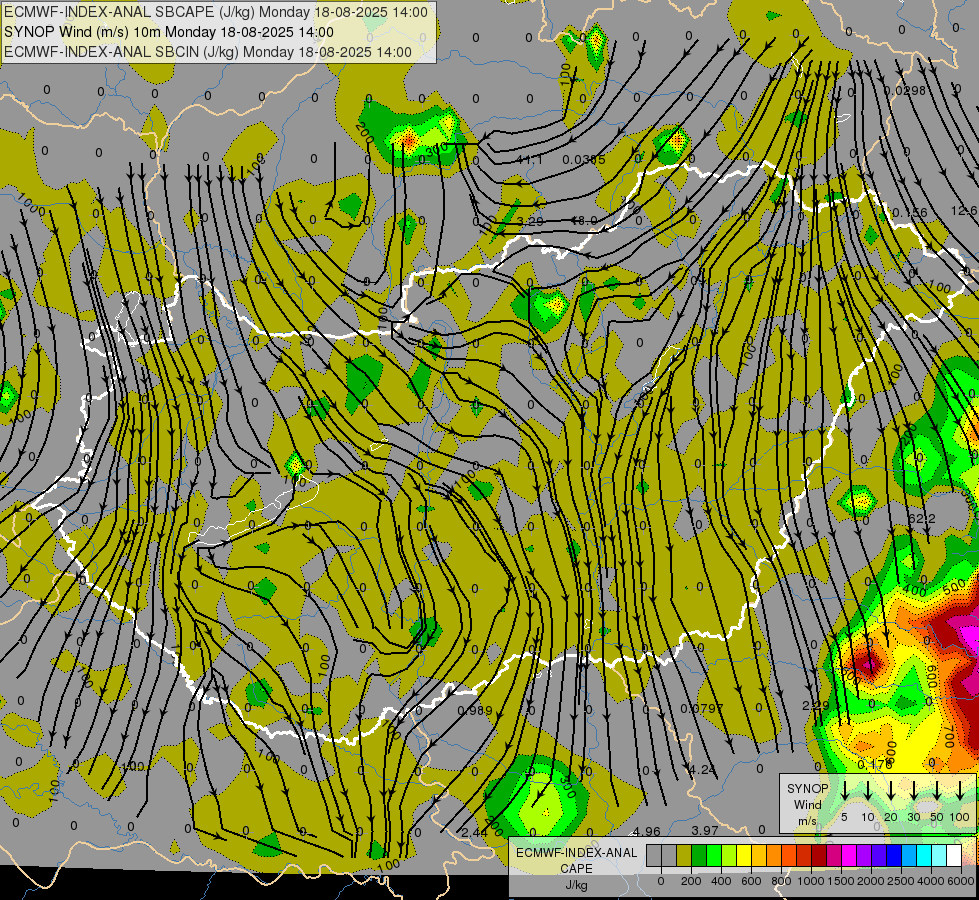The image size is (979, 900).
Task: Click the '0.0385' value on the map
Action: tap(584, 160)
